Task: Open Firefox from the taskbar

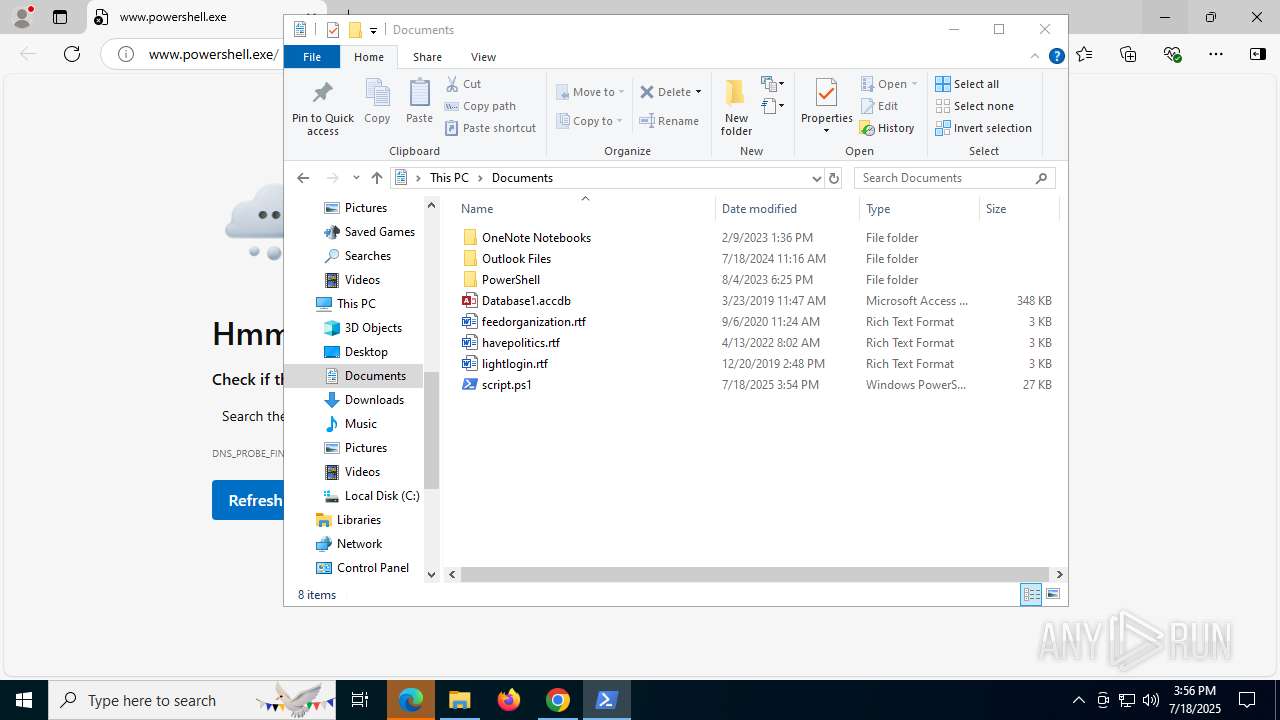Action: click(x=509, y=700)
